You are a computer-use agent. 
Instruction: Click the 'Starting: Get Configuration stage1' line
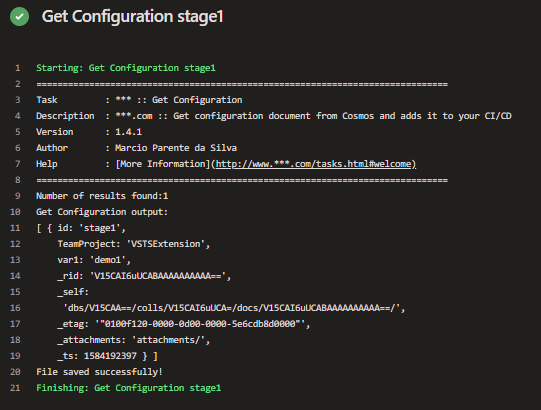coord(126,68)
